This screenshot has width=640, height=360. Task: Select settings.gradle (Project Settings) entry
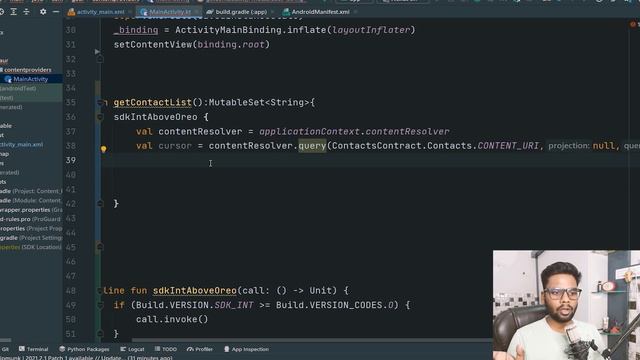[31, 238]
